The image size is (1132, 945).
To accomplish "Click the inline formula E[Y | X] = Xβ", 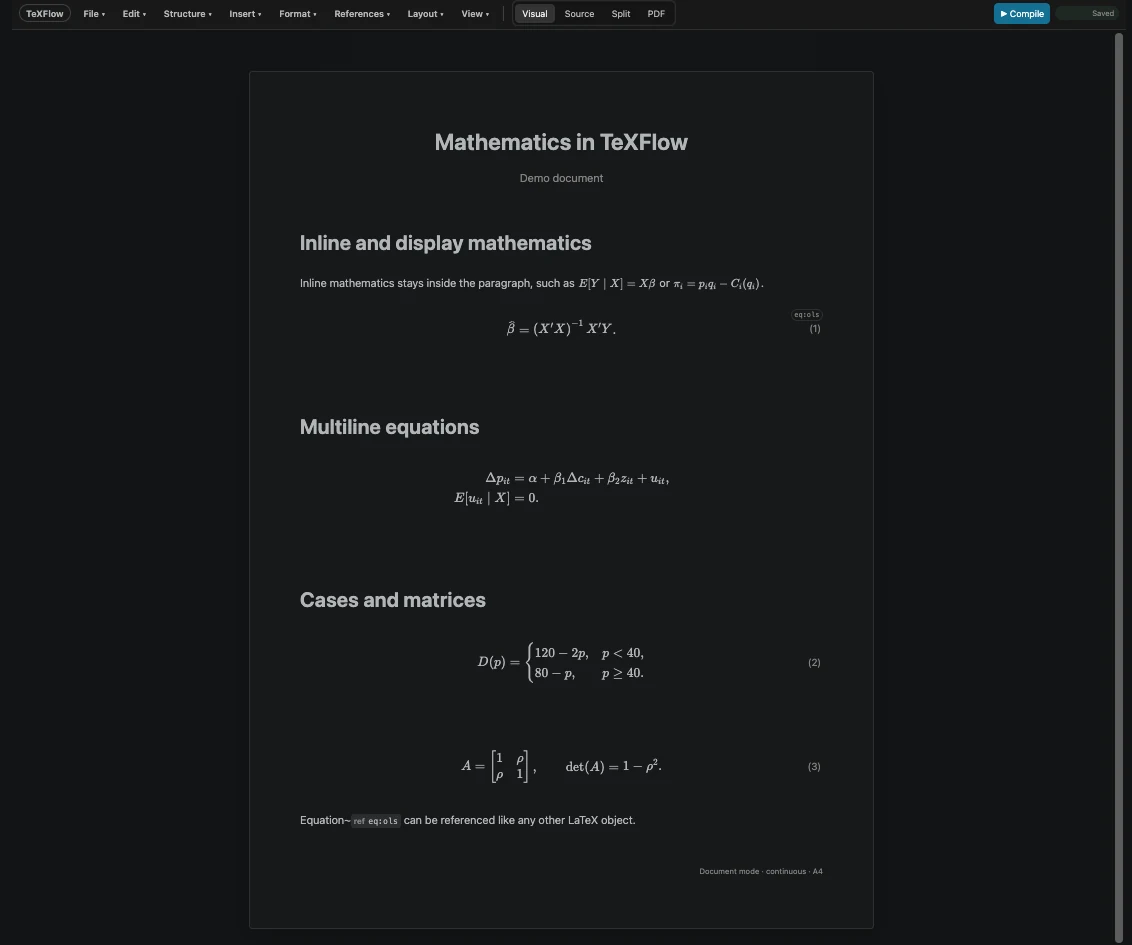I will [x=617, y=284].
